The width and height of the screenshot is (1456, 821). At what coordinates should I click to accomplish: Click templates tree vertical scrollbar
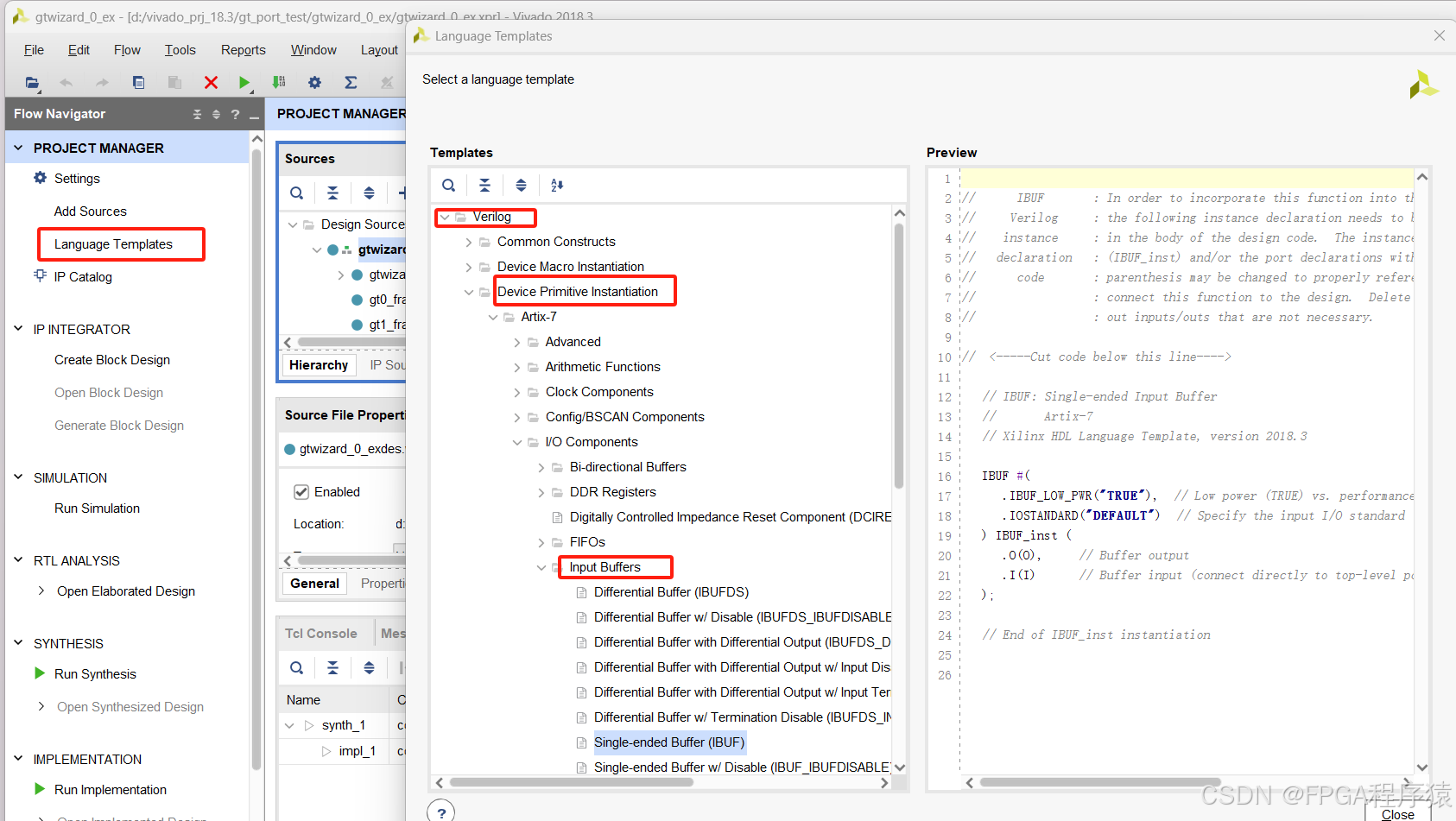tap(899, 354)
